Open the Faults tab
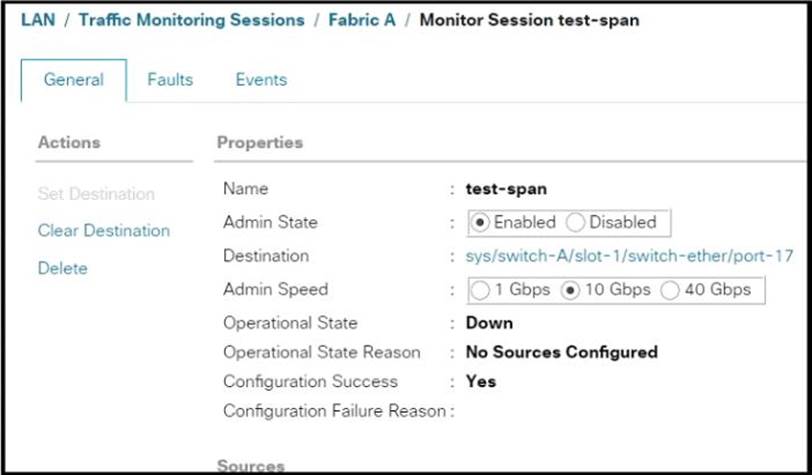 [170, 80]
